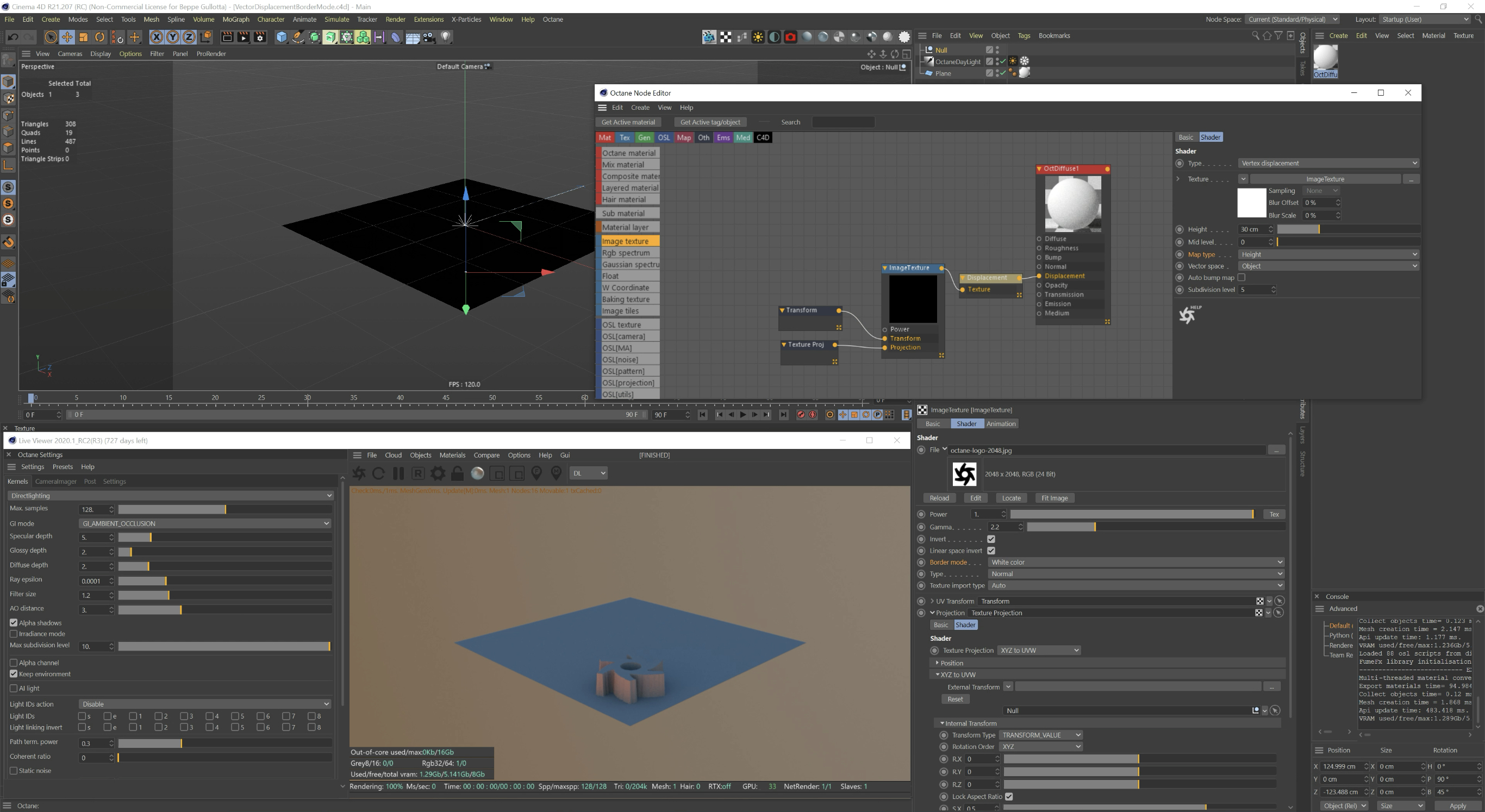The image size is (1485, 812).
Task: Click the Live Viewer lock resolution icon
Action: click(x=457, y=473)
